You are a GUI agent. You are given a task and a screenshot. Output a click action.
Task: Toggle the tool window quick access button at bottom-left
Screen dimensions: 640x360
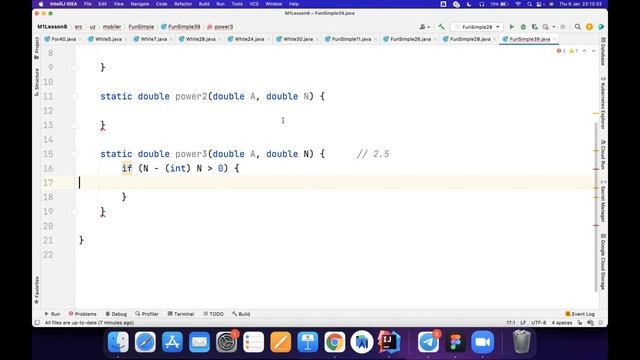coord(37,322)
